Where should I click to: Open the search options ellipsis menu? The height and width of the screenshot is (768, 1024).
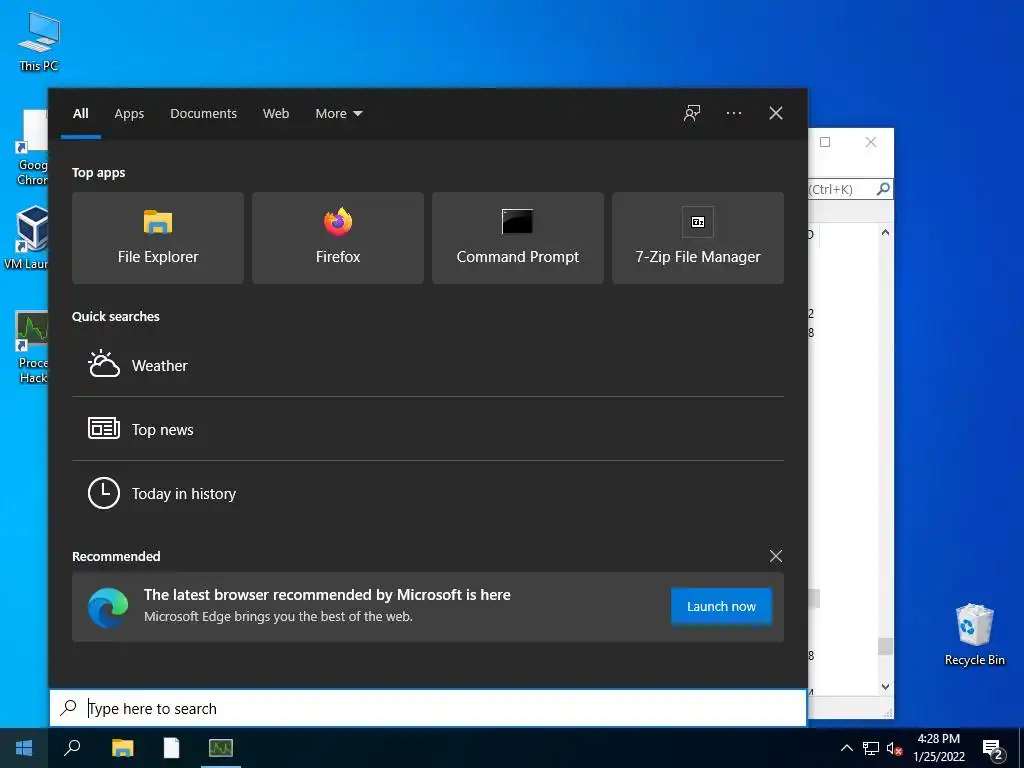(x=733, y=114)
